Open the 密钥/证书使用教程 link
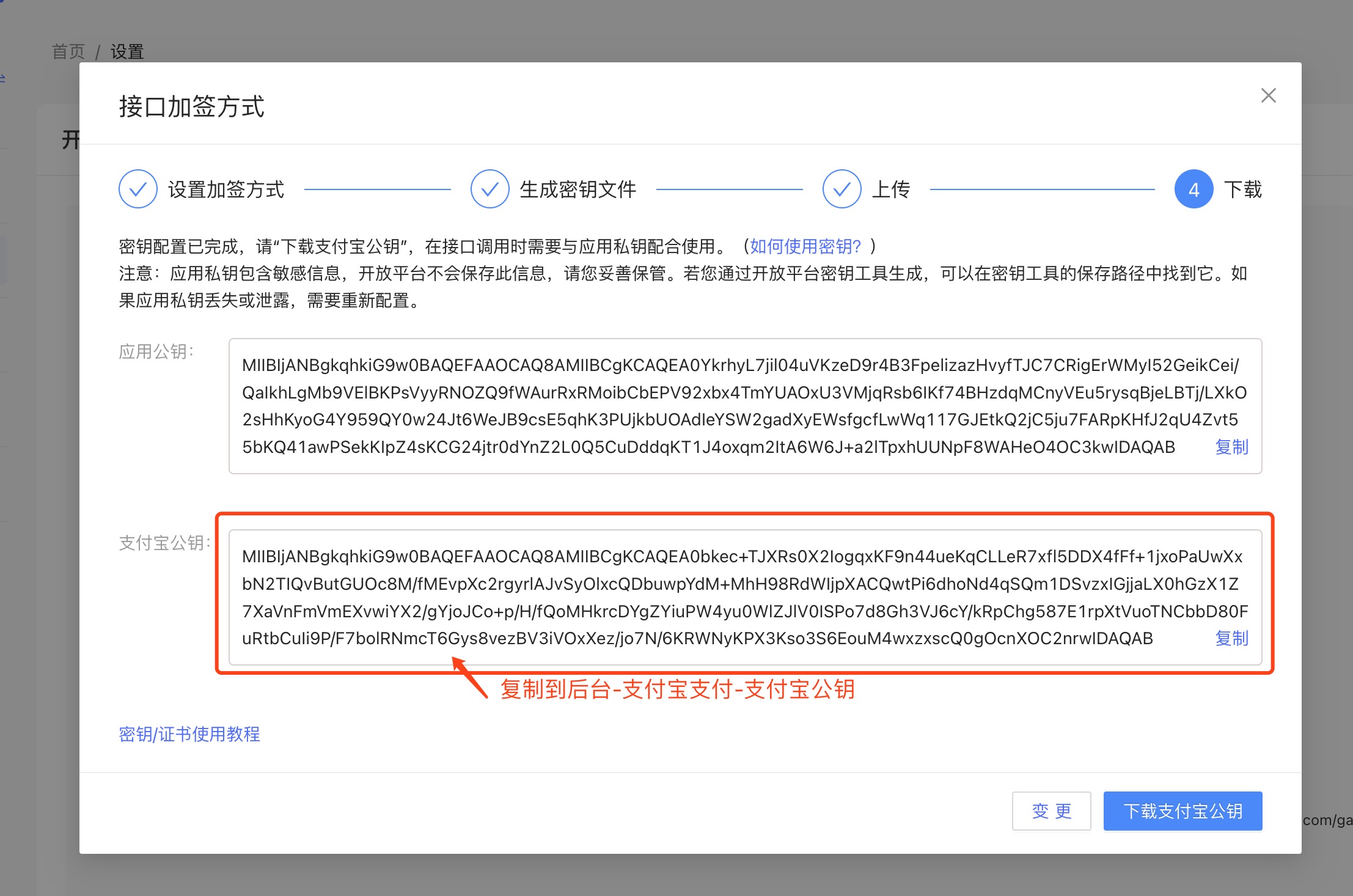 189,734
